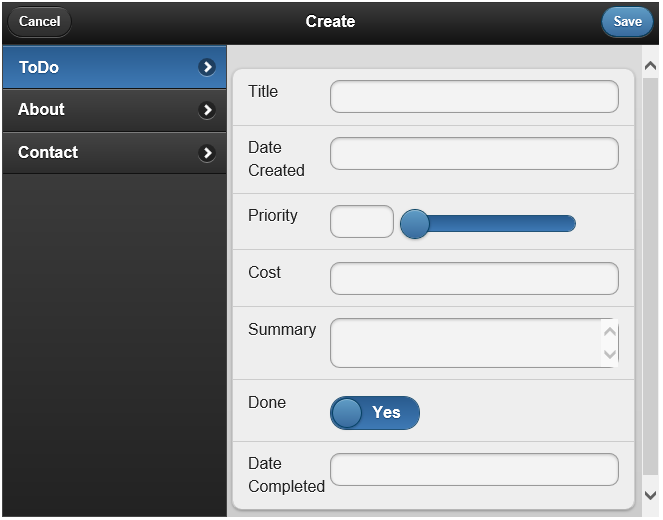663x520 pixels.
Task: Click the arrow icon beside ToDo
Action: 207,68
